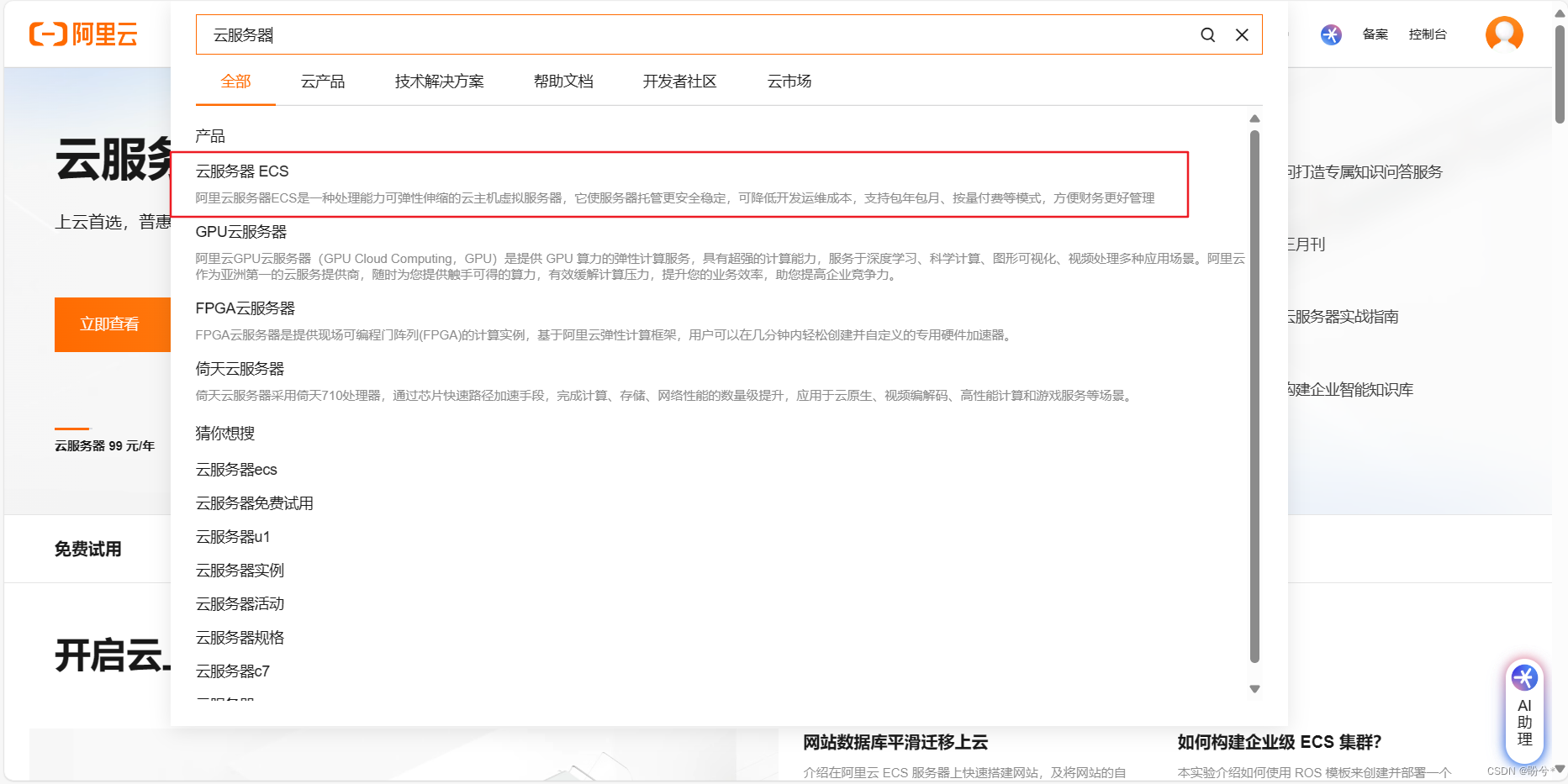Open the 开发者社区 tab
1568x784 pixels.
(x=679, y=82)
